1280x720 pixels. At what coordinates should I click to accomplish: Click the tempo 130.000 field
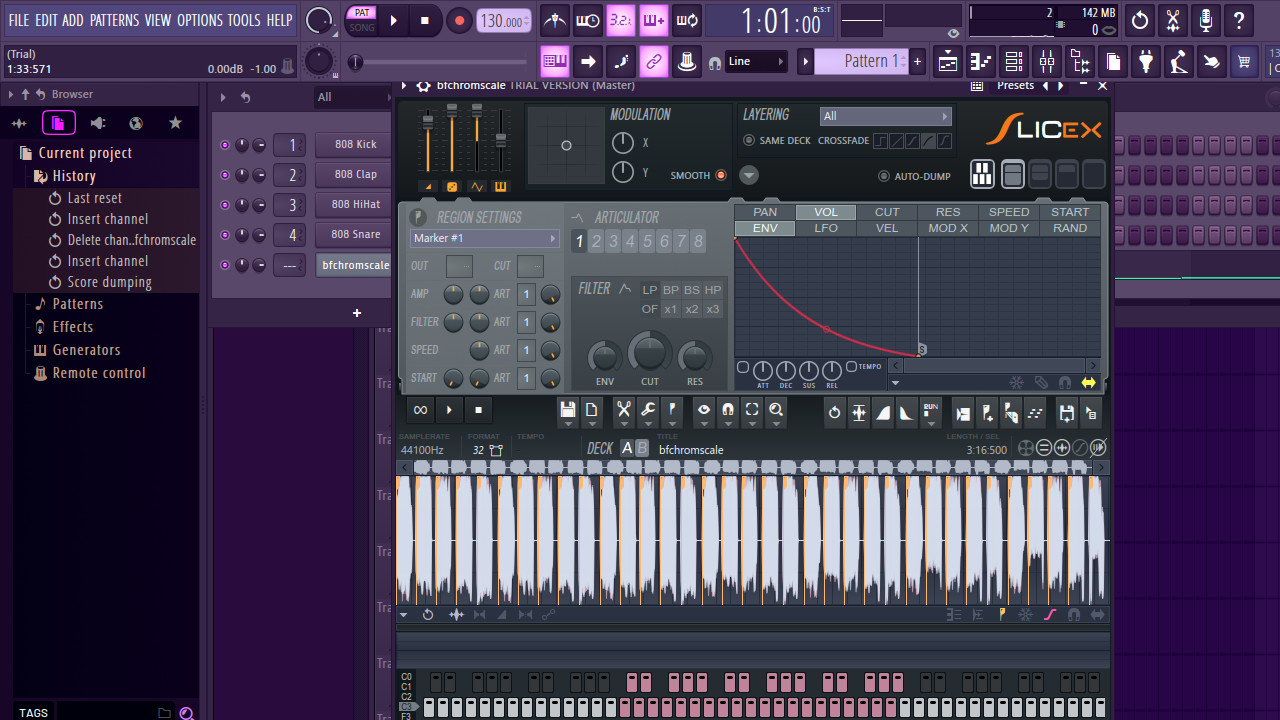coord(504,21)
